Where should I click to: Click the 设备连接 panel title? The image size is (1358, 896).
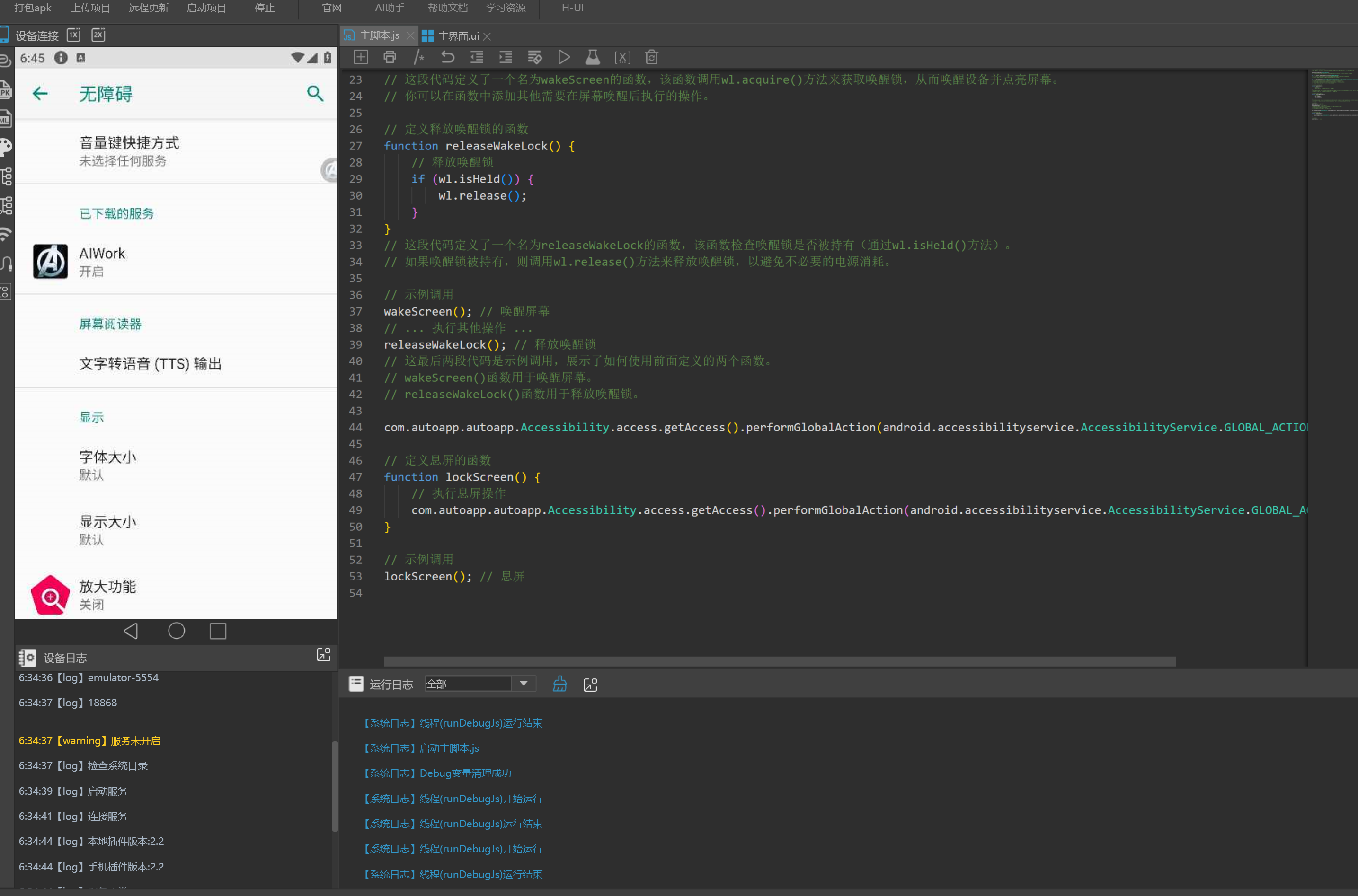[x=37, y=35]
